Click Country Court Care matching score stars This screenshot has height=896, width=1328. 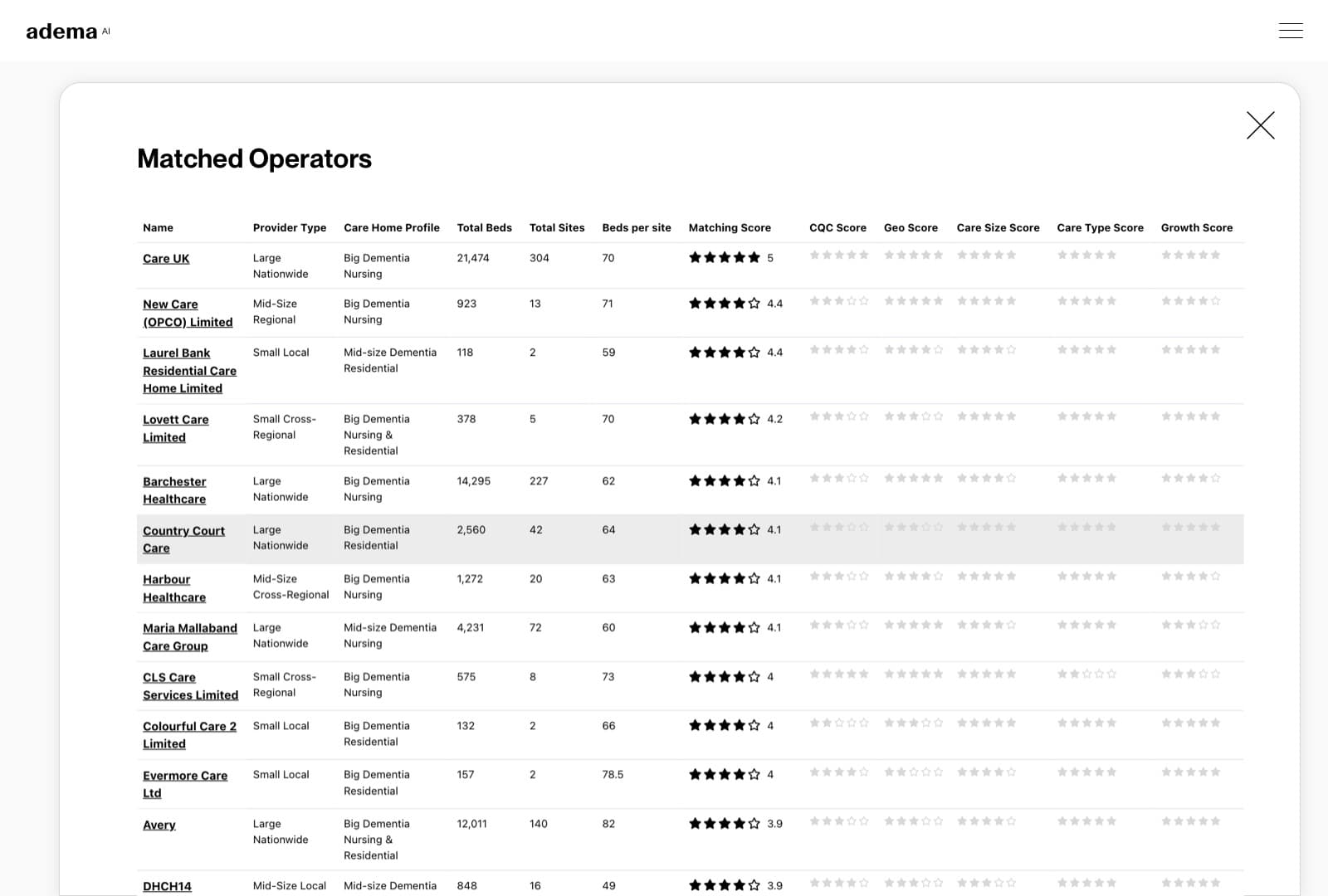pyautogui.click(x=725, y=529)
